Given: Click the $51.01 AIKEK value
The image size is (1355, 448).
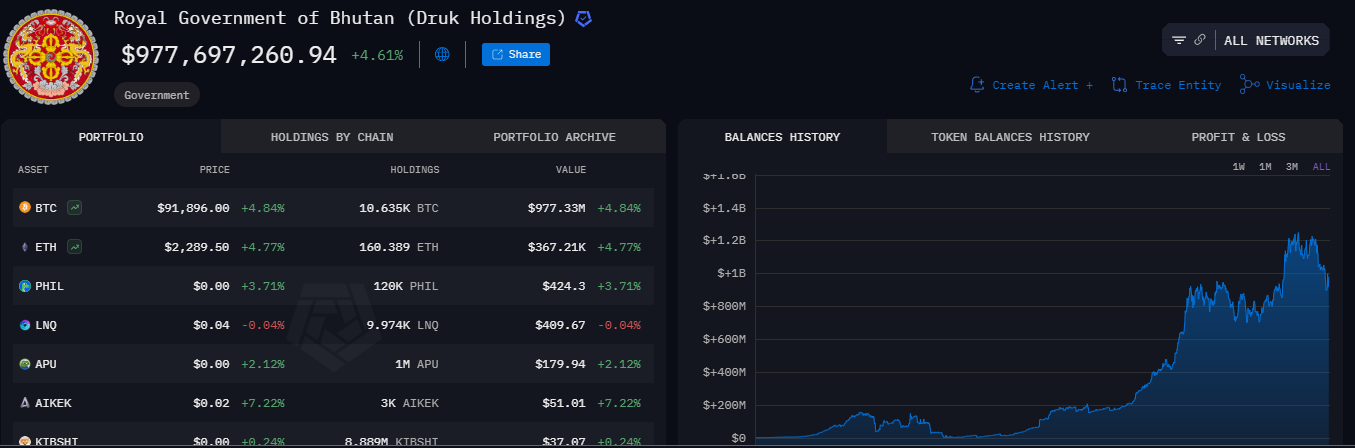Looking at the screenshot, I should 565,403.
